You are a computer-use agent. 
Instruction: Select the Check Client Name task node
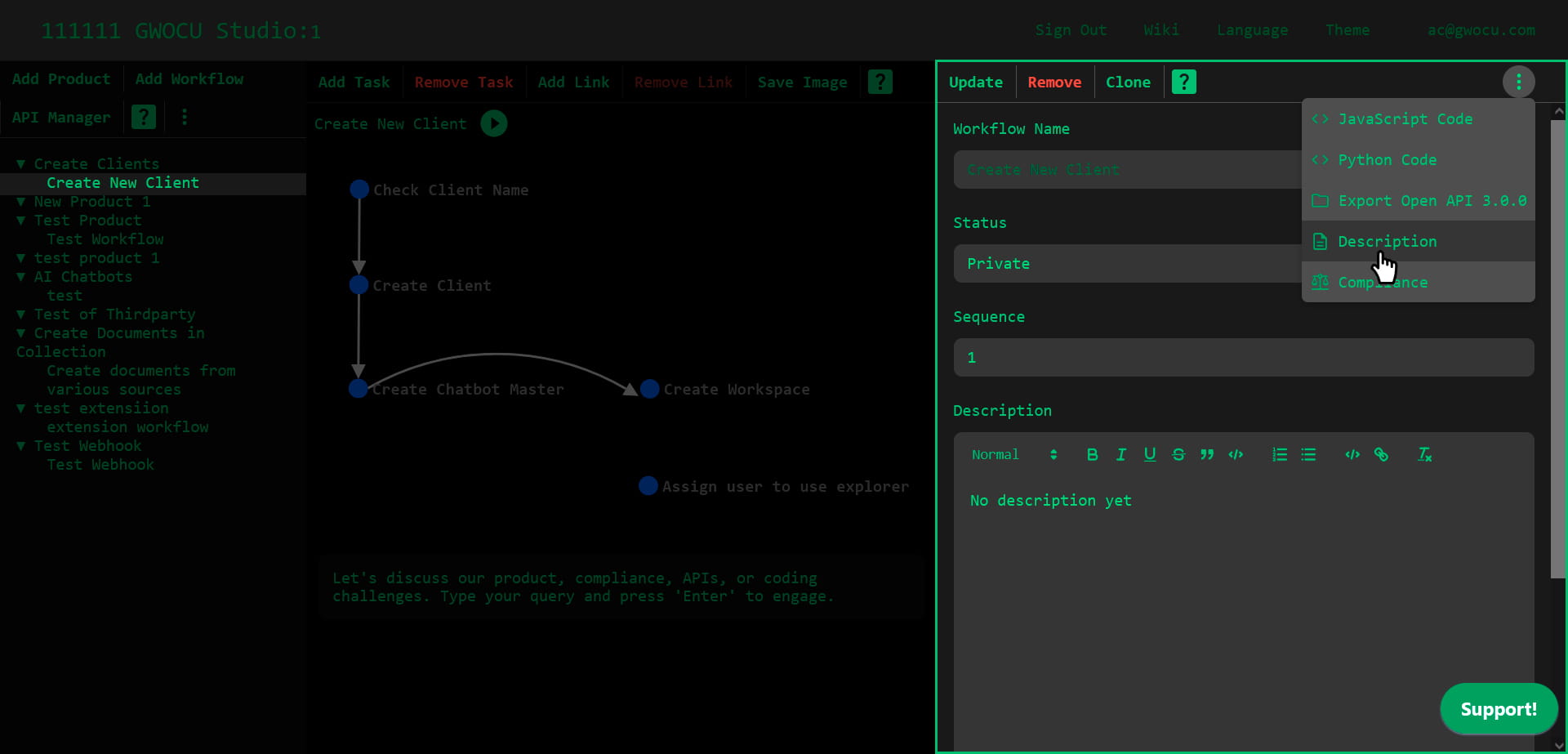tap(359, 190)
